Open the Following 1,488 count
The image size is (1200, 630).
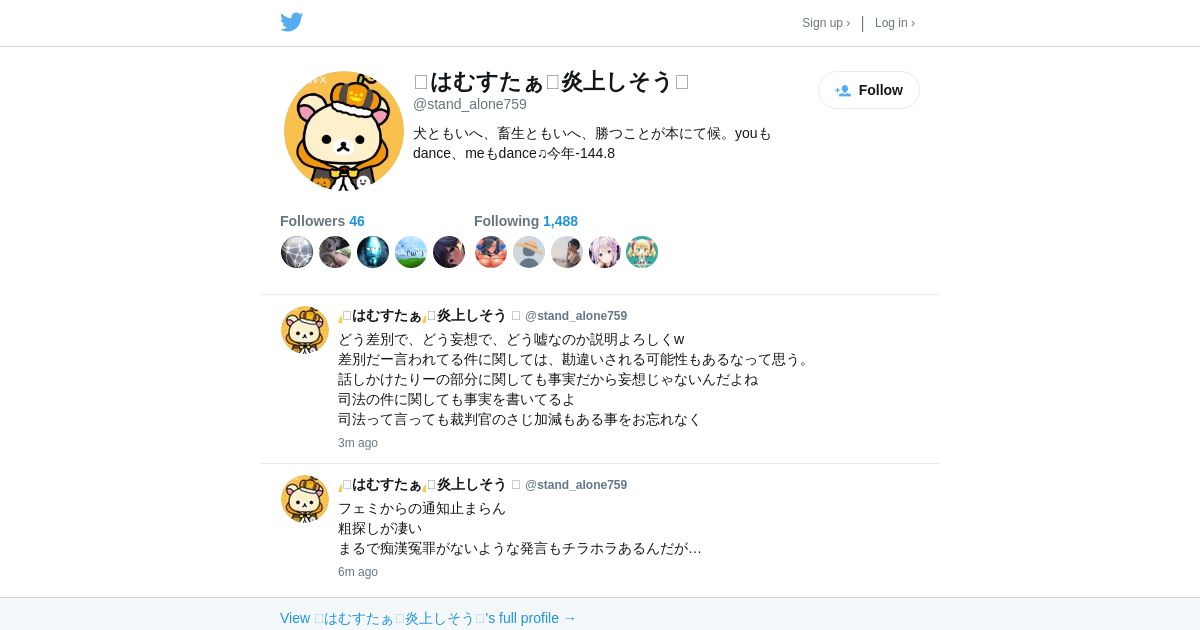[x=526, y=221]
